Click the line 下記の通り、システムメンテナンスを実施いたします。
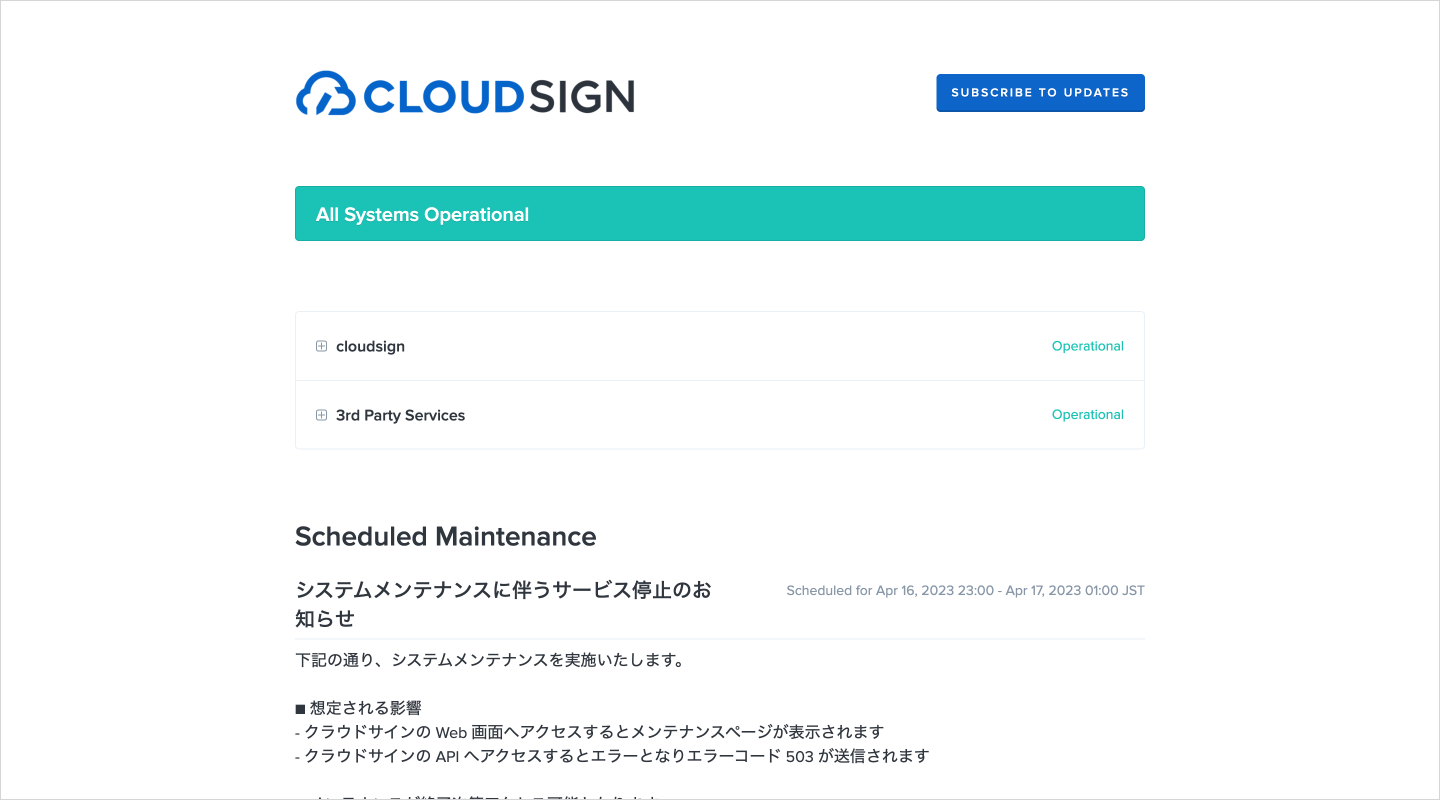This screenshot has width=1440, height=800. click(489, 660)
